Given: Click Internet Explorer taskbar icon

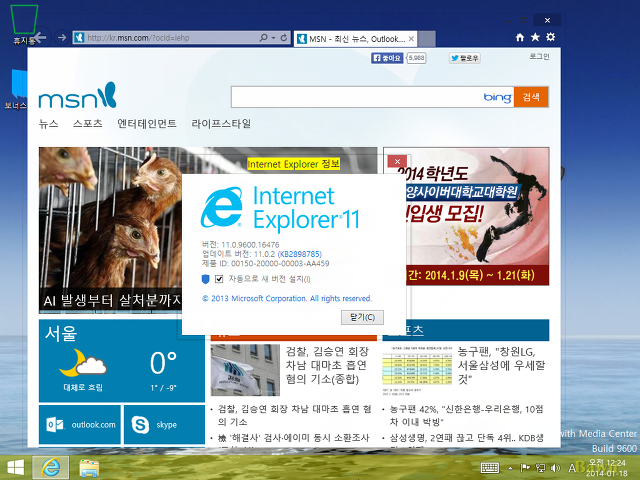Looking at the screenshot, I should tap(51, 467).
